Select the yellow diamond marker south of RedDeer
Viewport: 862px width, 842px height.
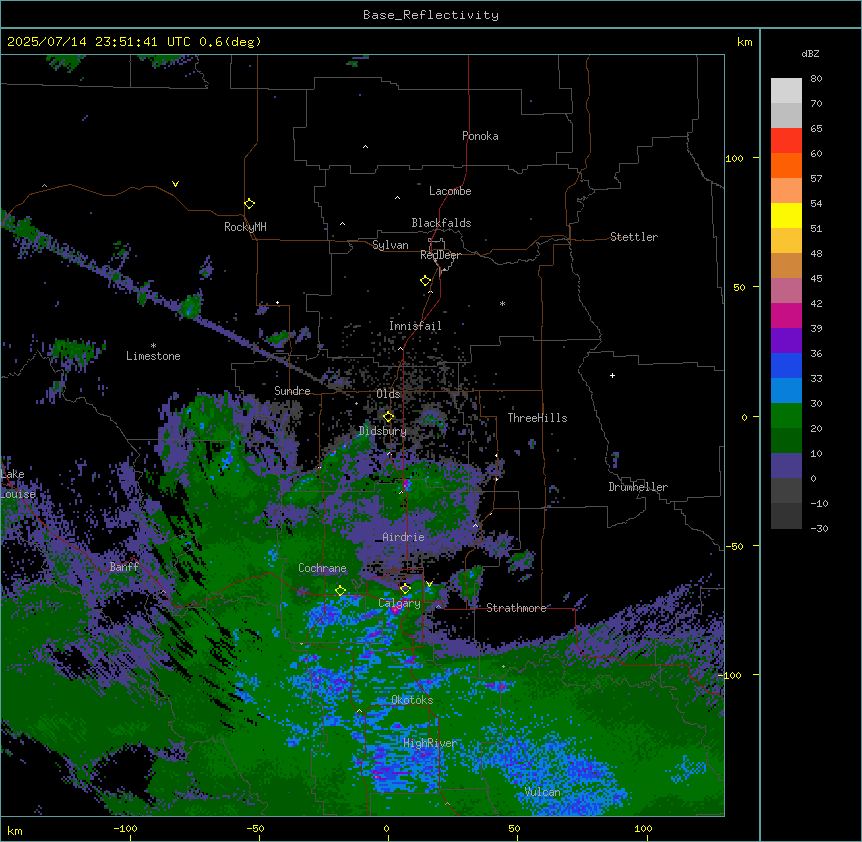(x=426, y=280)
